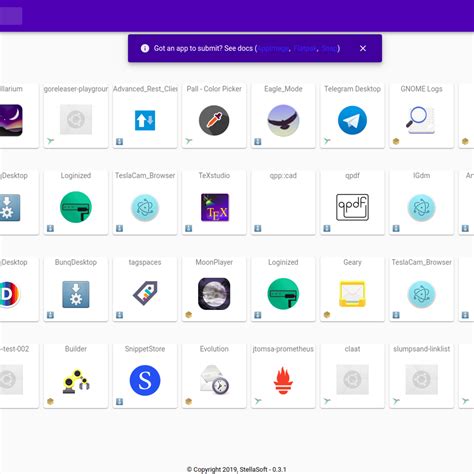
Task: Click the flatpak badge on Builder card
Action: click(50, 401)
